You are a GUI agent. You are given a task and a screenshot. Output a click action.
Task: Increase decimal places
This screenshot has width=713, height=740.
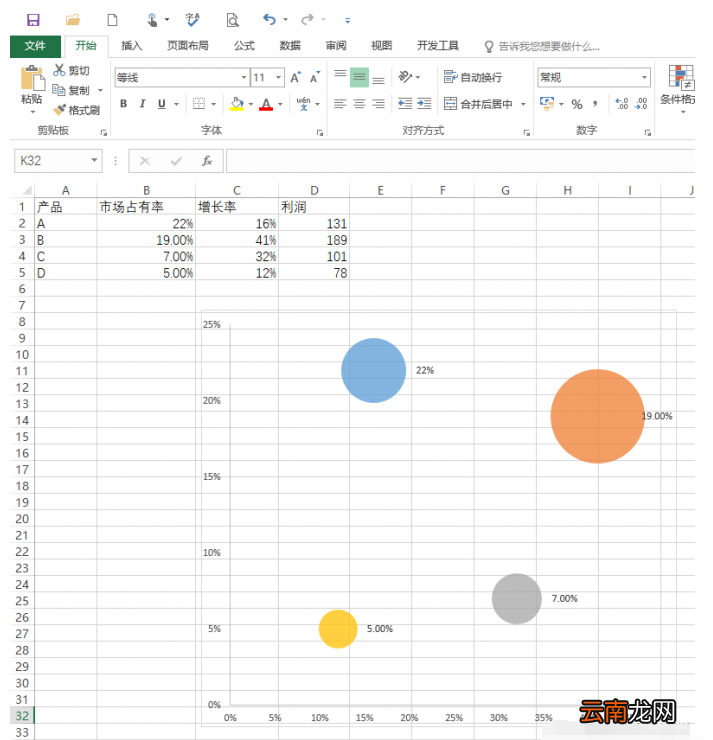622,104
